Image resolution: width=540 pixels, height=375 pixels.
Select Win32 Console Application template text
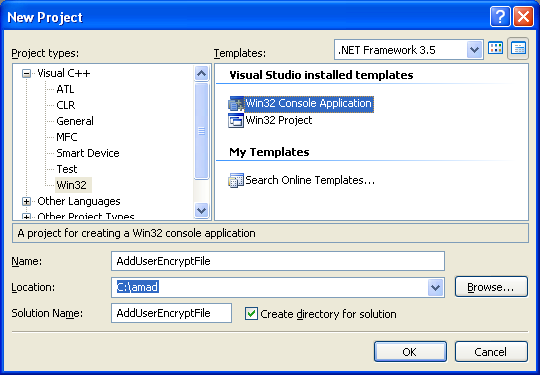(x=309, y=104)
